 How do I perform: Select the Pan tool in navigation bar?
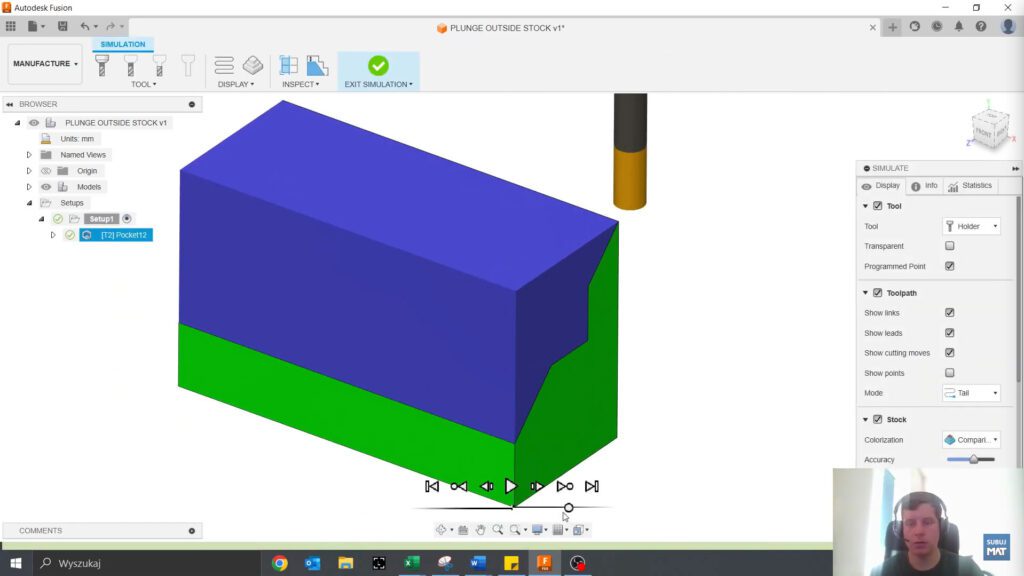coord(480,529)
